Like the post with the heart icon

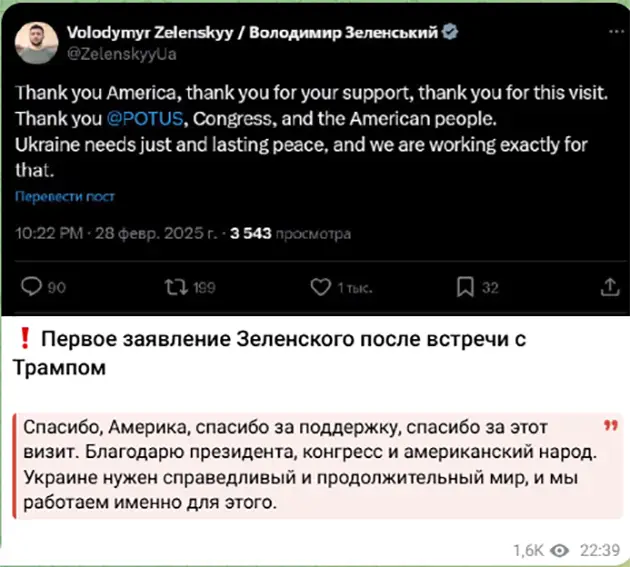[x=320, y=288]
